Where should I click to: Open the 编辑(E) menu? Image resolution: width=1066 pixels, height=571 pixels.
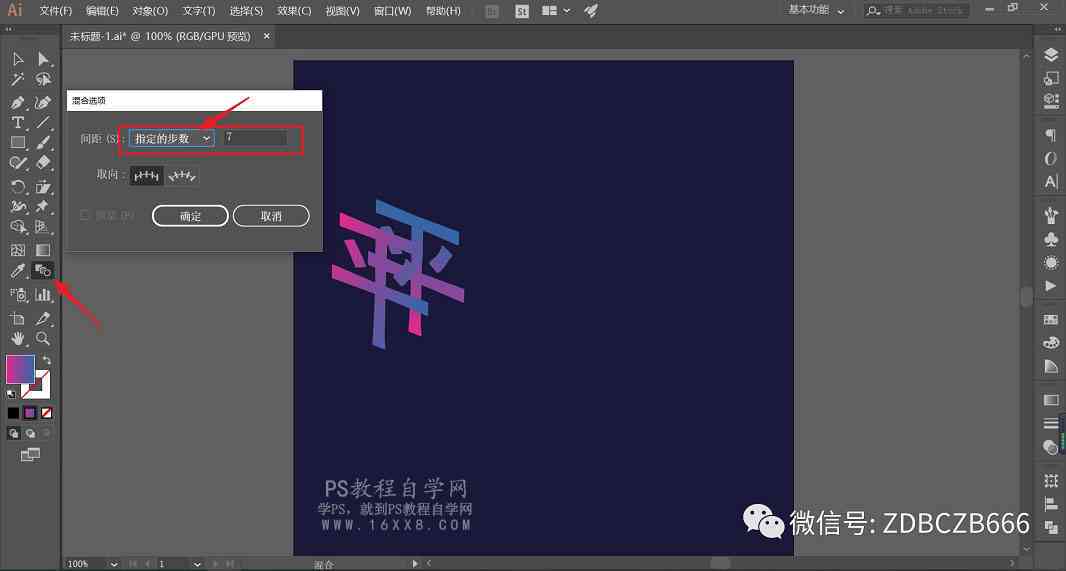tap(102, 11)
